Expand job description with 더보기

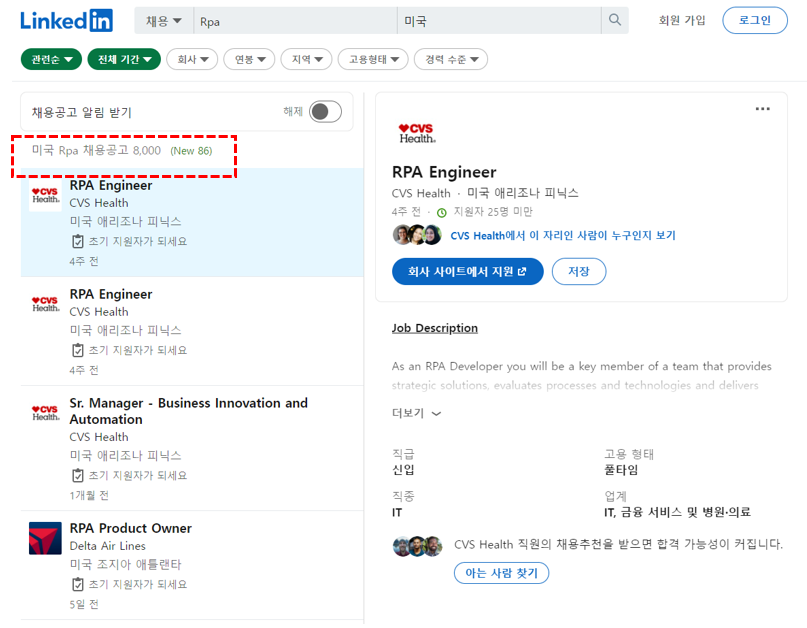pos(416,413)
